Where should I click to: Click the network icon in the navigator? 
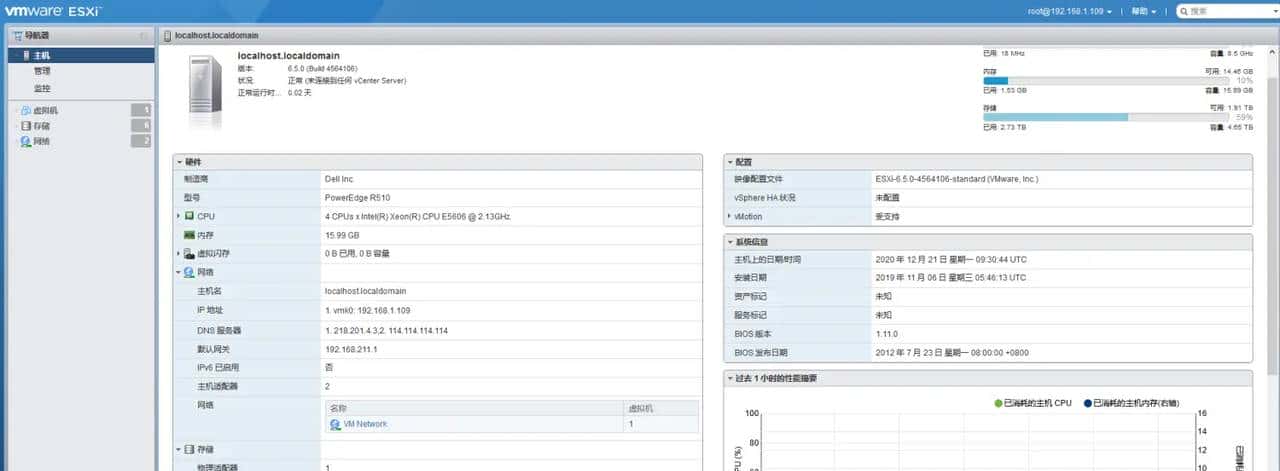click(x=25, y=142)
